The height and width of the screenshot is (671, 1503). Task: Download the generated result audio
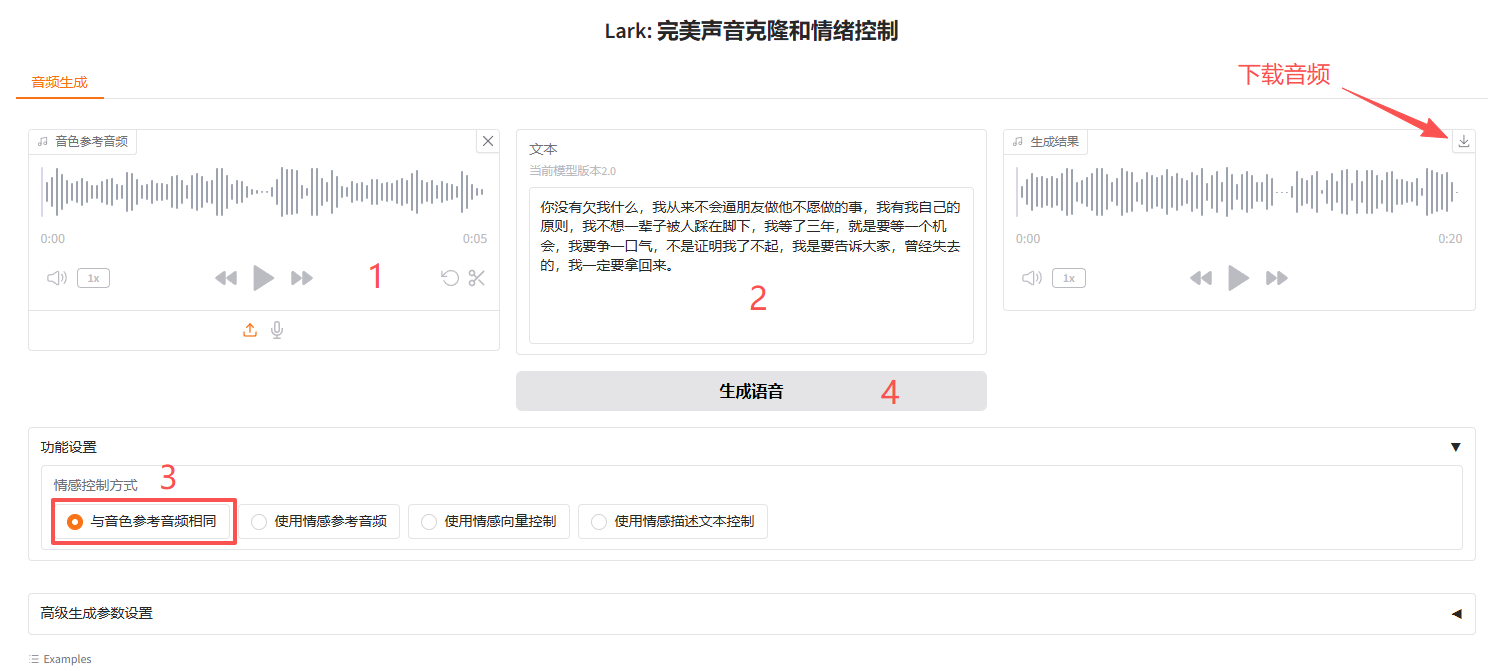[1464, 141]
